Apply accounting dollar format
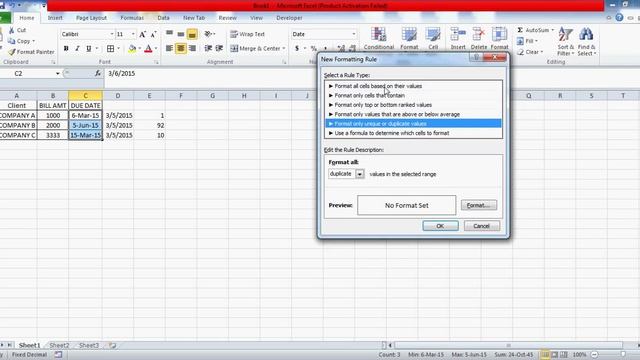Screen dimensions: 640x360 pyautogui.click(x=297, y=49)
